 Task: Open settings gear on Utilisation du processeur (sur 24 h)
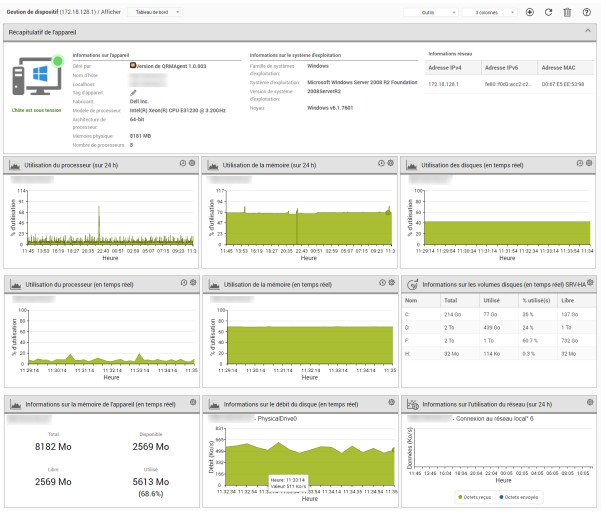pos(193,163)
